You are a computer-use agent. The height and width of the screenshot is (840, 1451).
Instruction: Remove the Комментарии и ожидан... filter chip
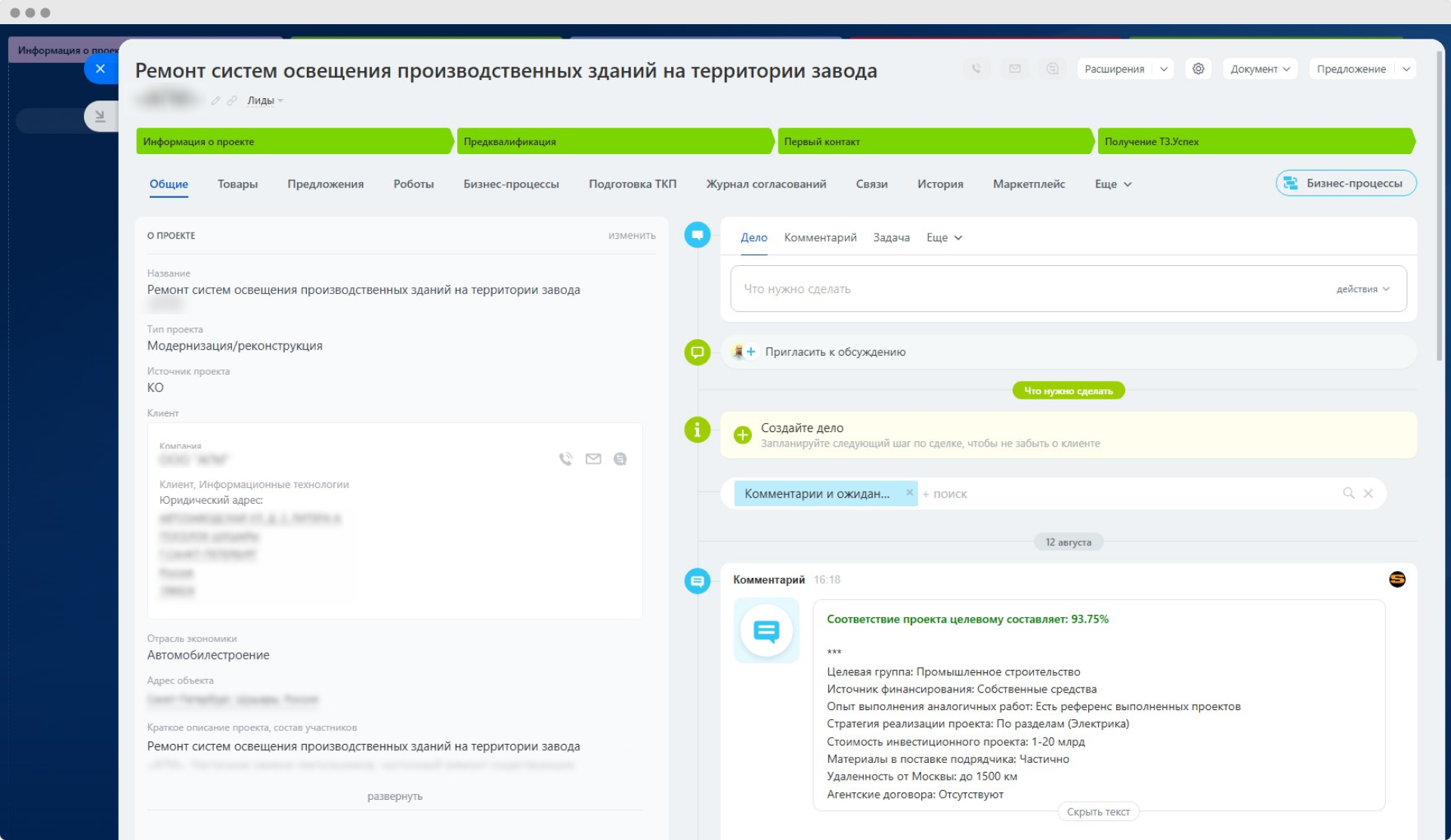point(909,493)
